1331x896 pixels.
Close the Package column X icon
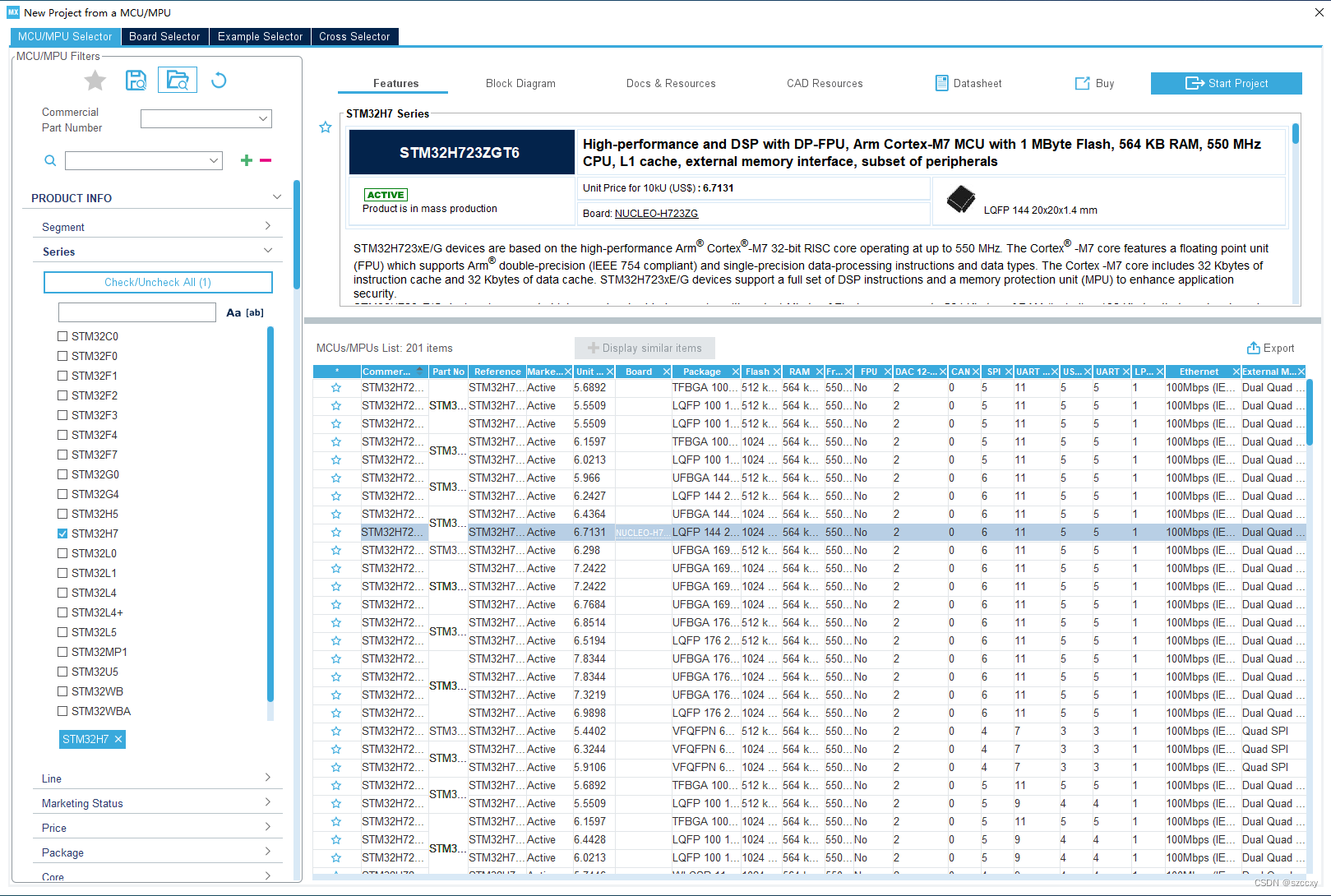[736, 372]
